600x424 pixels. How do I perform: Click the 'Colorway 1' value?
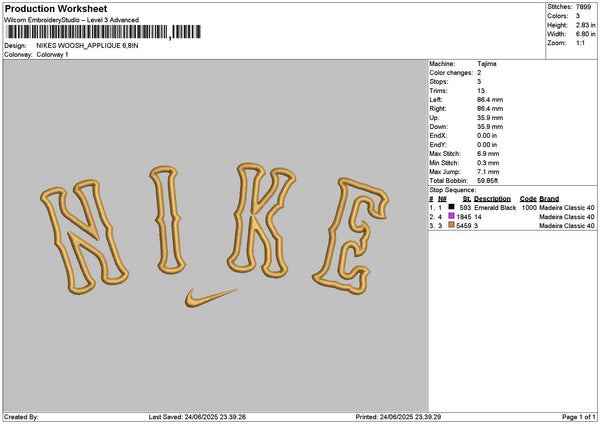point(52,55)
